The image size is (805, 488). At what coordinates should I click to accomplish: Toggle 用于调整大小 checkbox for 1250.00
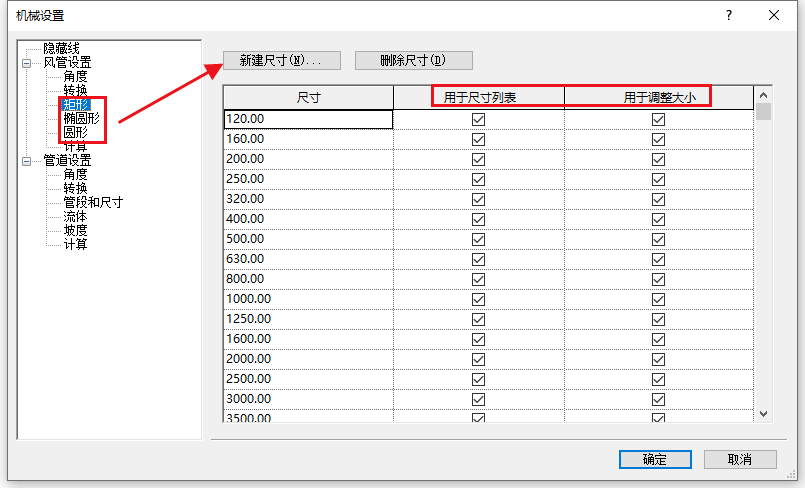coord(659,320)
